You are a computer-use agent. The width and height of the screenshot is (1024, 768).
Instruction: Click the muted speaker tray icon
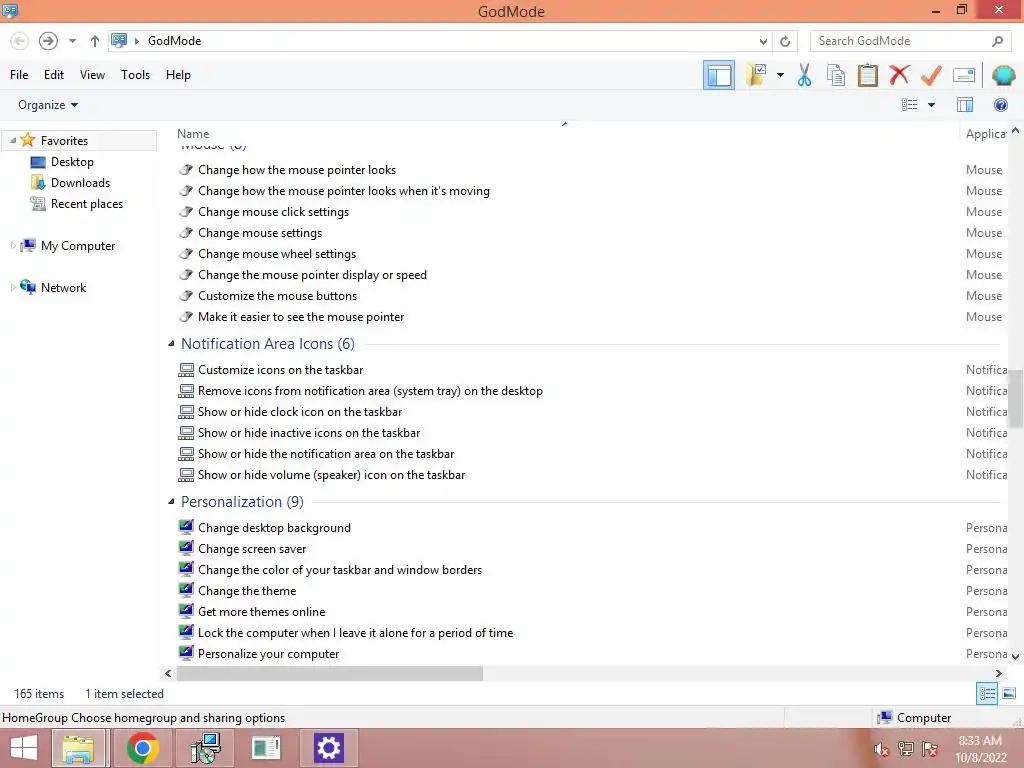coord(881,750)
